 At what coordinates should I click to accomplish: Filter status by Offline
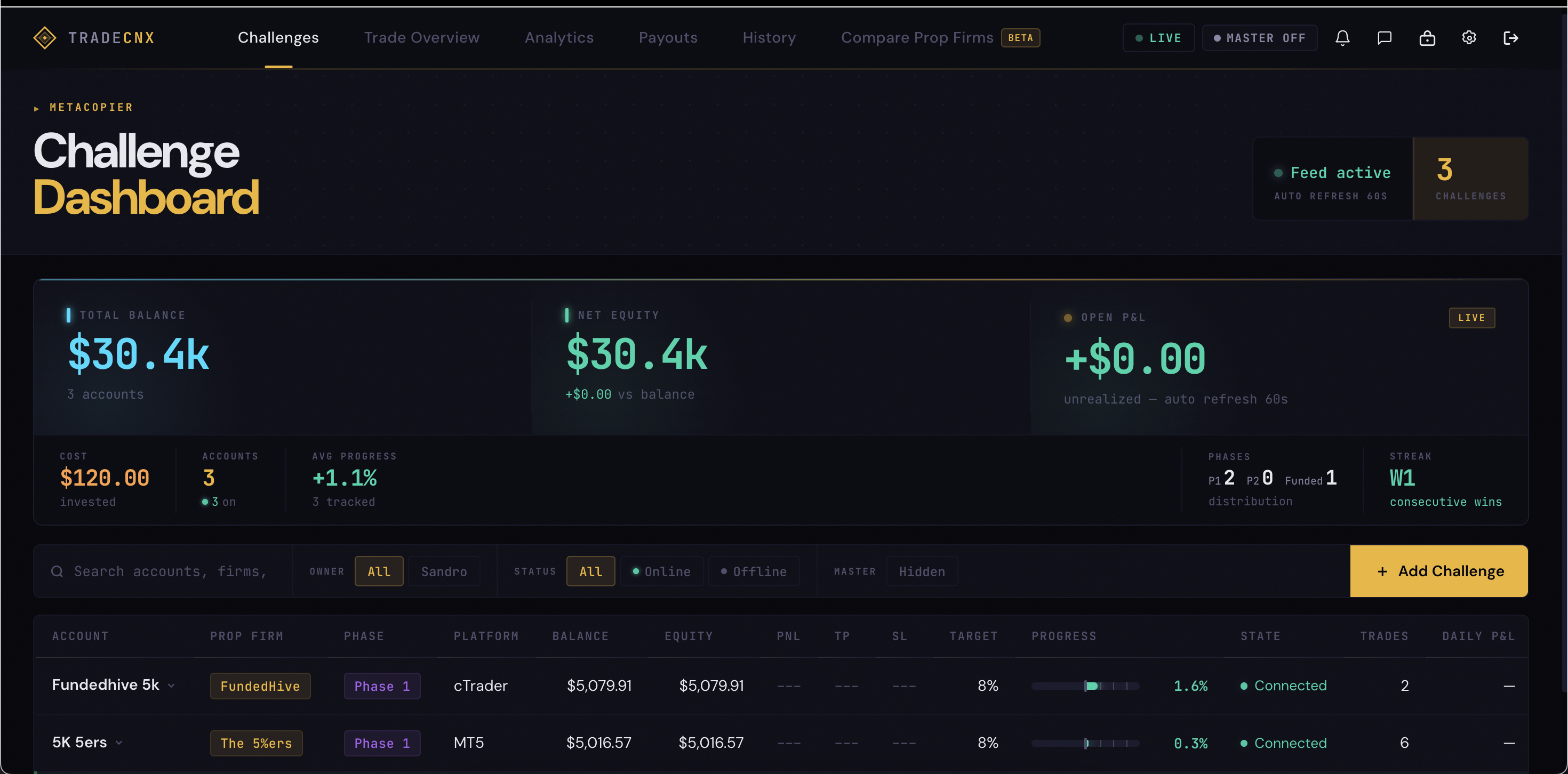(x=754, y=571)
